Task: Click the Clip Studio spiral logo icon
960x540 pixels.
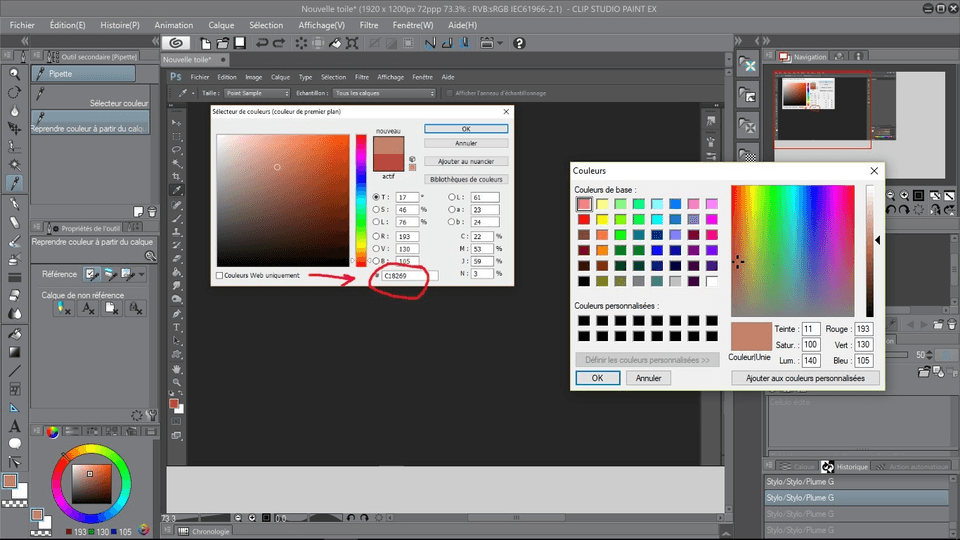Action: pyautogui.click(x=176, y=43)
